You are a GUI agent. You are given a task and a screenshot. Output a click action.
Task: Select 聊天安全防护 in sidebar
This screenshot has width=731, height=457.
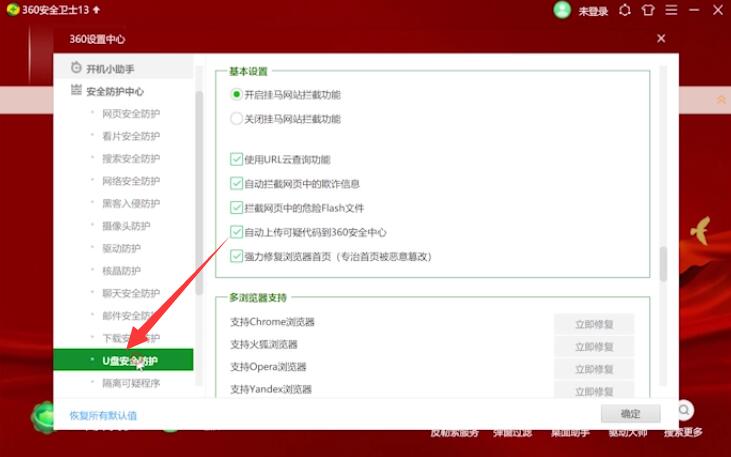[131, 293]
